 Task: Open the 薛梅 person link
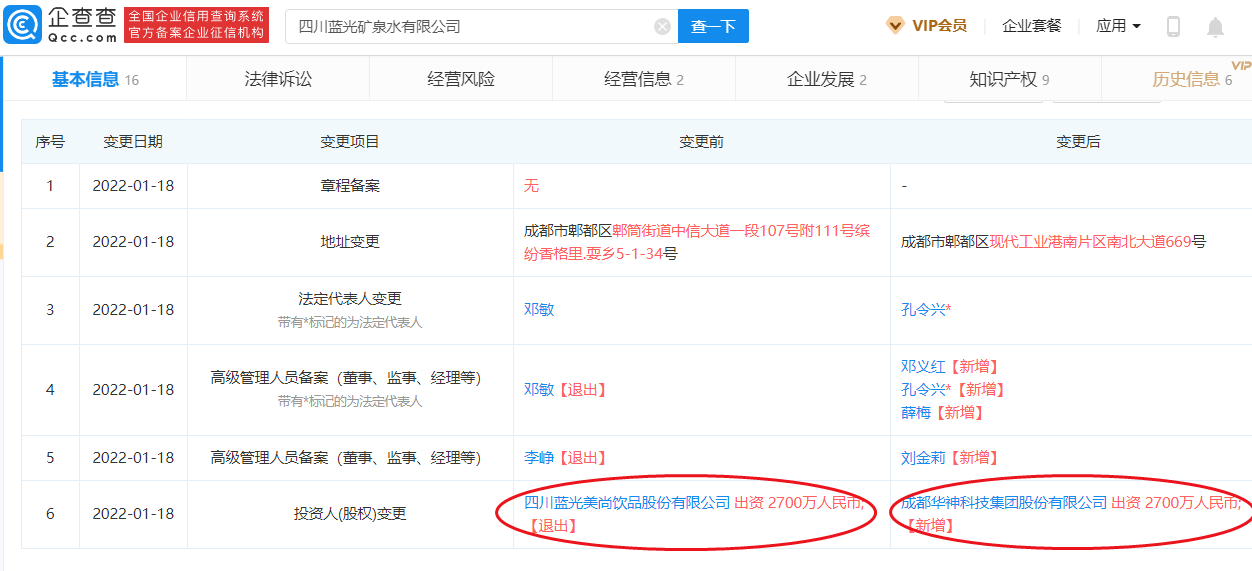click(x=915, y=412)
